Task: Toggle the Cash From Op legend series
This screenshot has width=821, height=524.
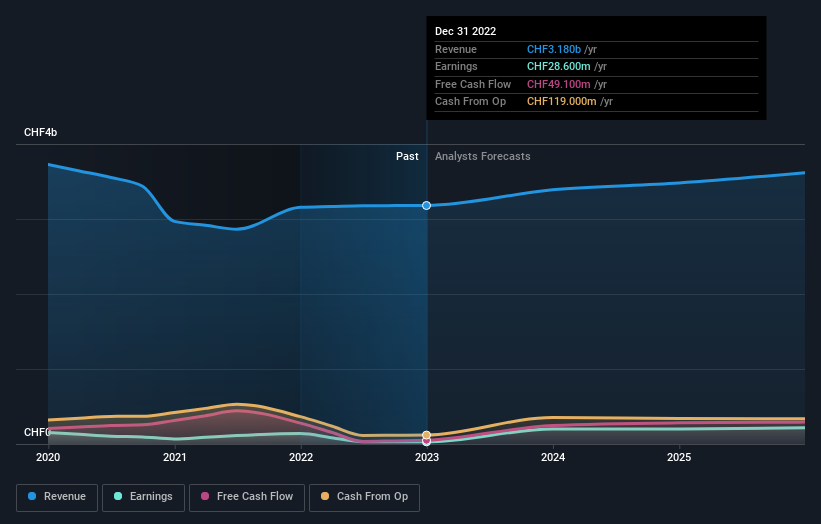Action: [364, 497]
